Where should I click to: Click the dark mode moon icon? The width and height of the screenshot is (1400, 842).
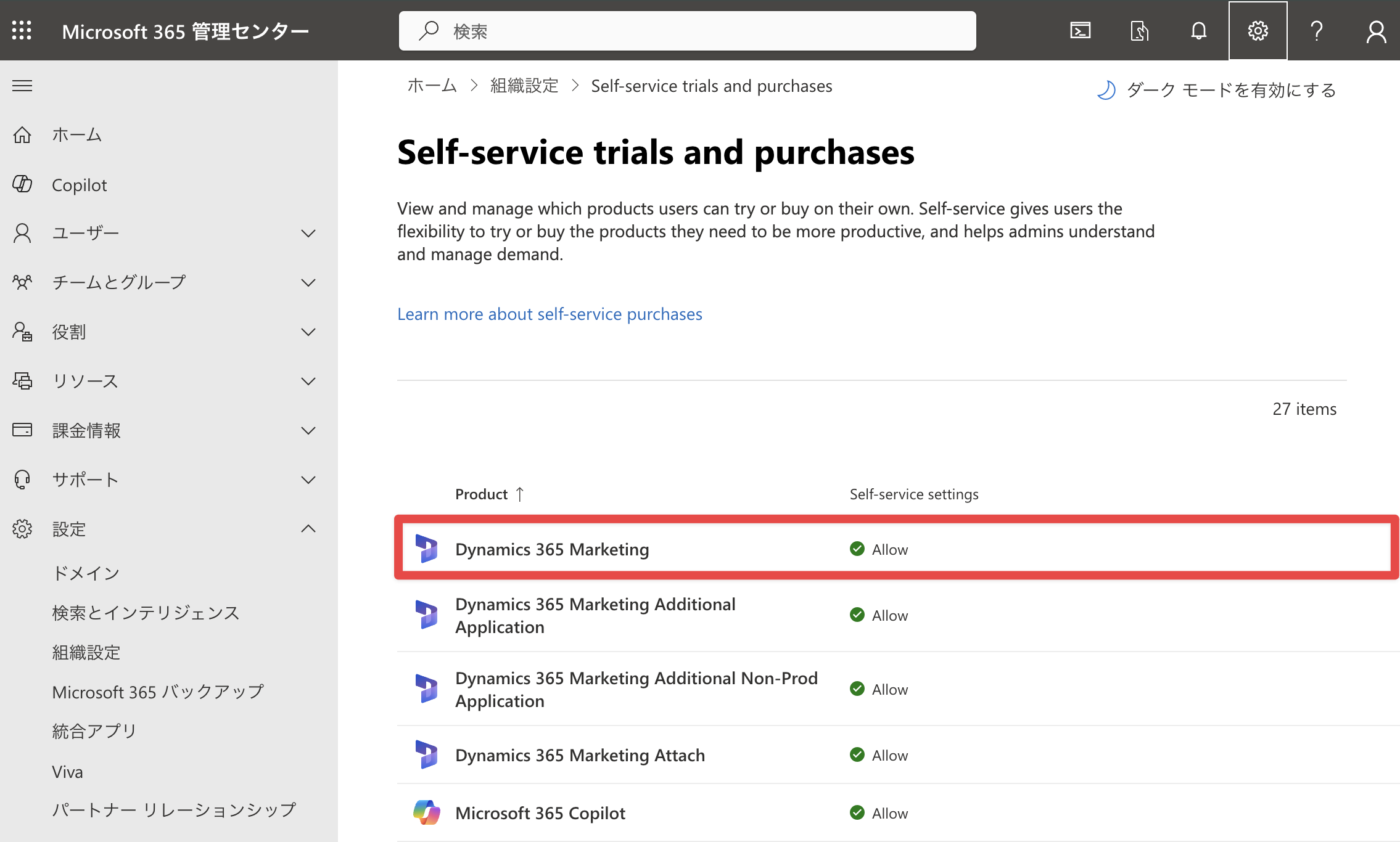1106,90
